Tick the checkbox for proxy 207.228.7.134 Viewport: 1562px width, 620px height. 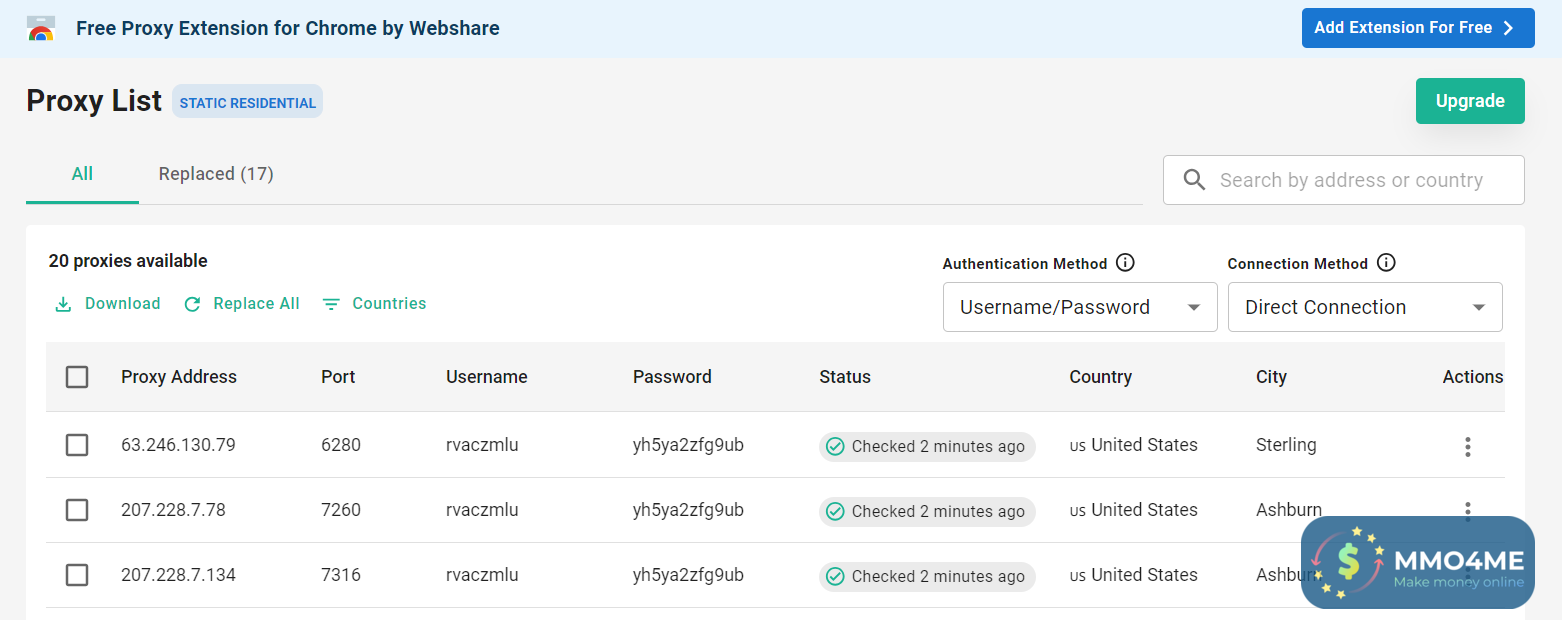click(x=77, y=575)
